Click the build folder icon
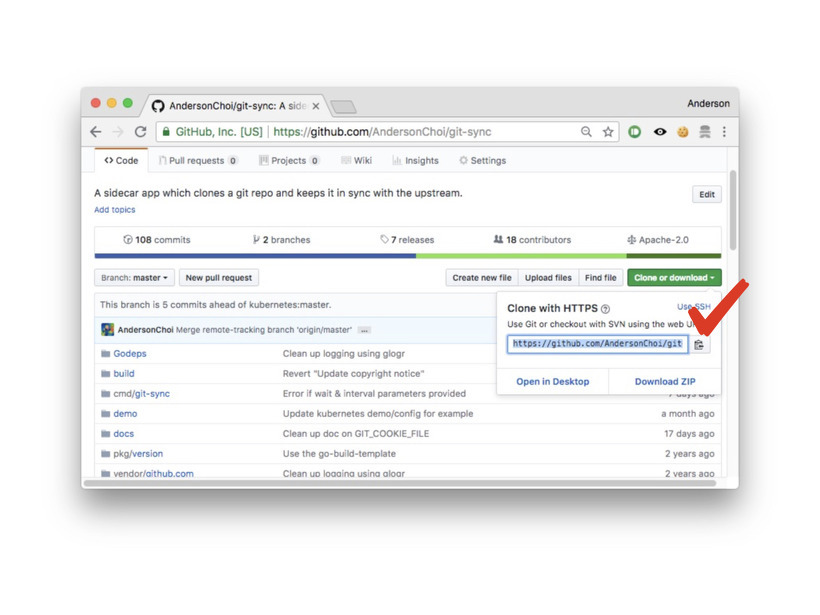The height and width of the screenshot is (615, 820). coord(106,373)
